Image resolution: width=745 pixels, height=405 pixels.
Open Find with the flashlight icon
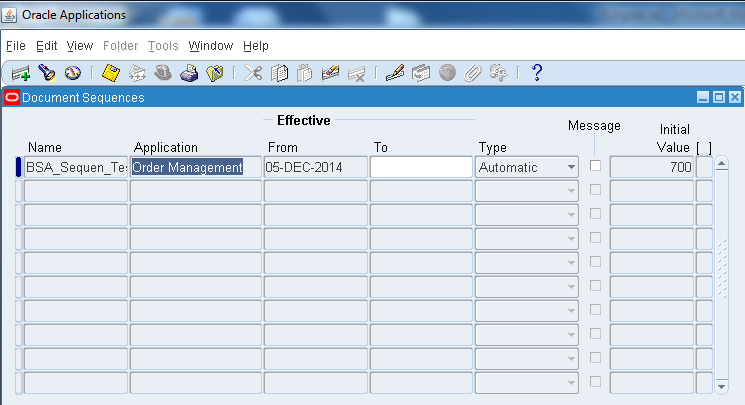47,73
